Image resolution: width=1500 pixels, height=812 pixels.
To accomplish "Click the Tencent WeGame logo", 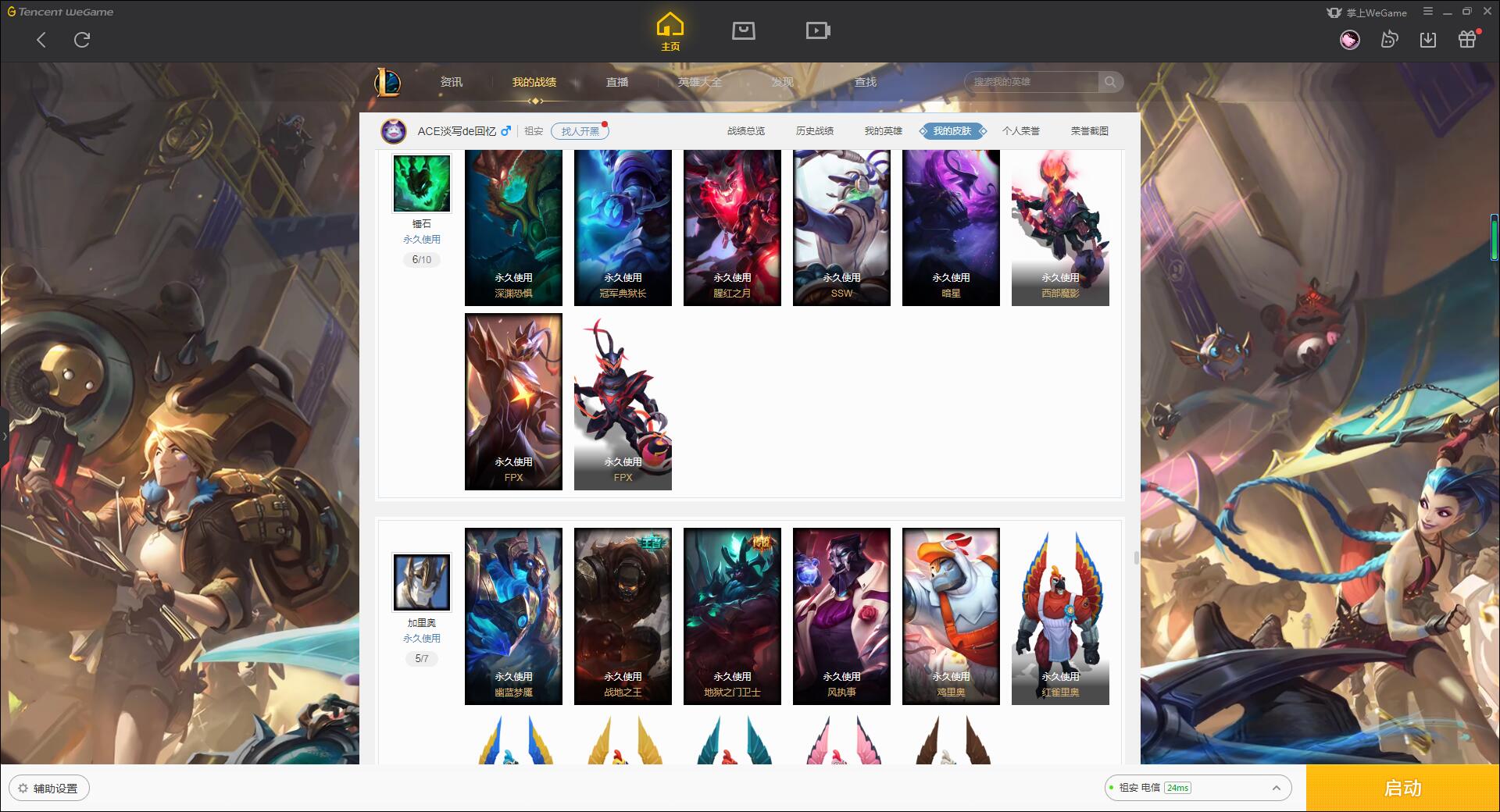I will coord(60,12).
